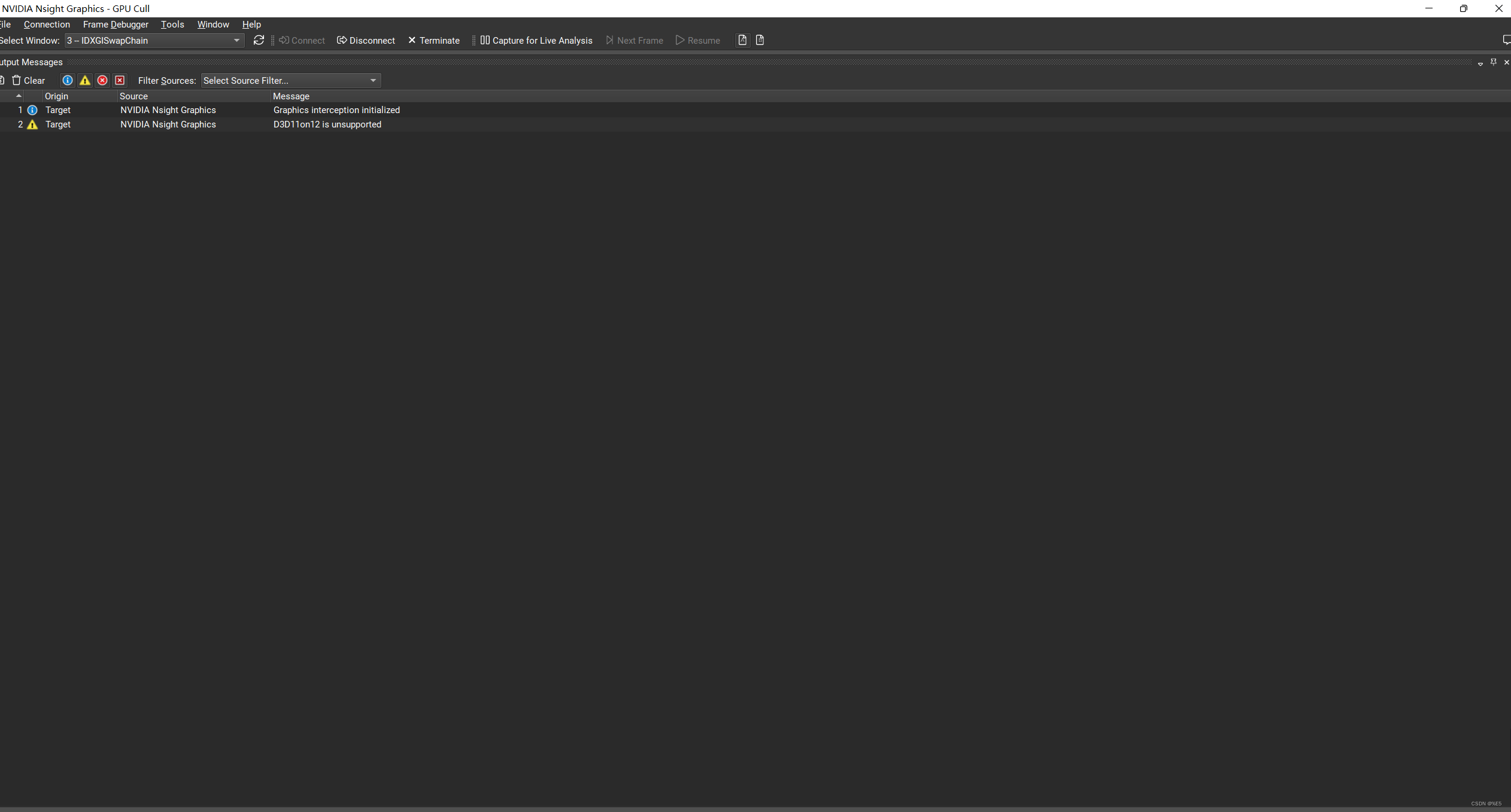Click the Next Frame button
Screen dimensions: 1511x812
click(635, 41)
